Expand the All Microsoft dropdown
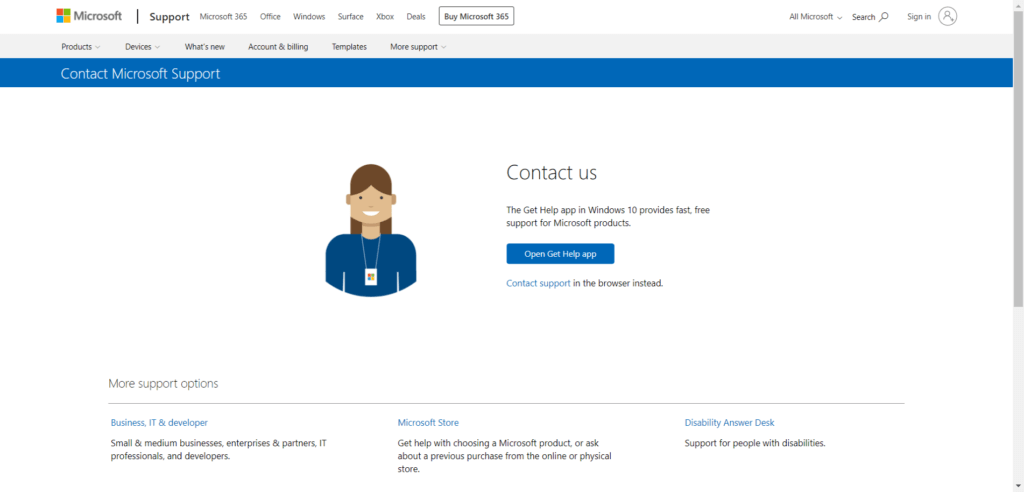The height and width of the screenshot is (492, 1024). [815, 17]
